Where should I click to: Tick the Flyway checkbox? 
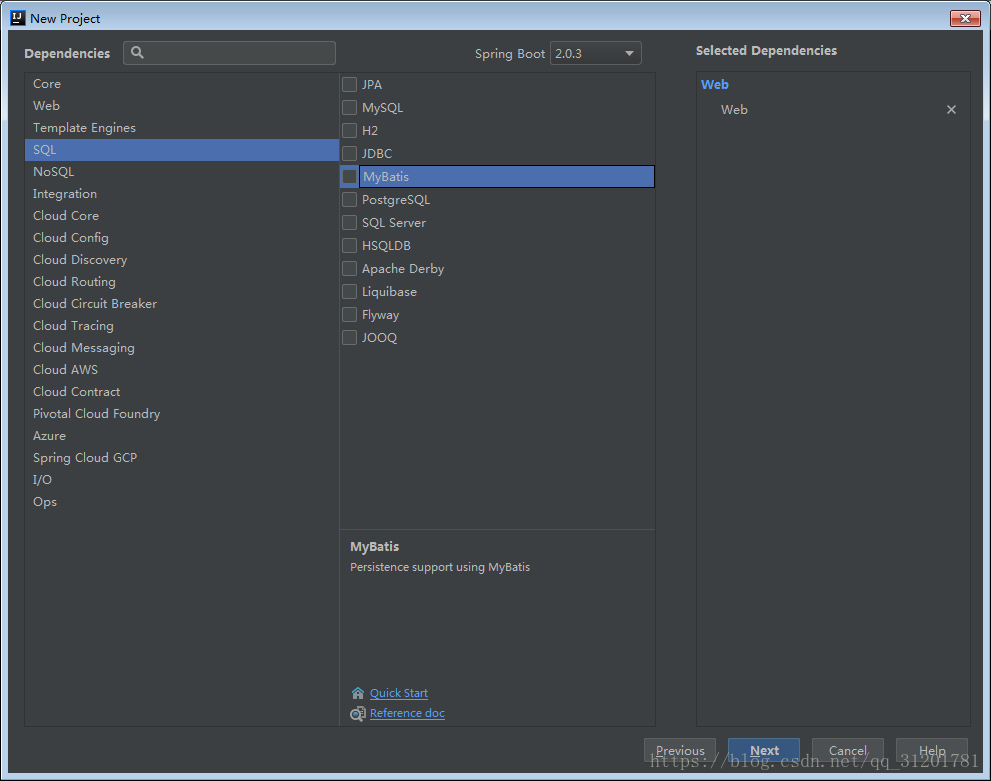[x=350, y=315]
